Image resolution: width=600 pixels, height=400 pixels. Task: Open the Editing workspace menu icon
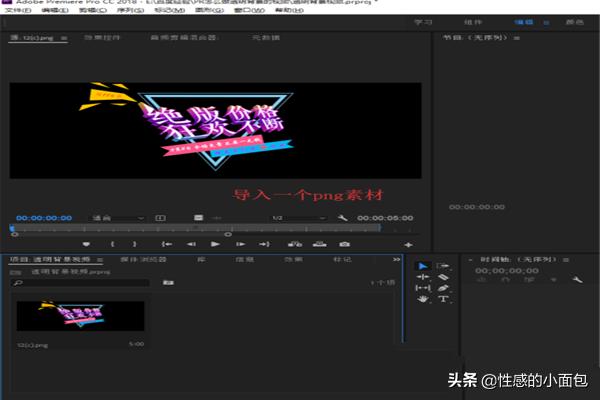(x=546, y=23)
